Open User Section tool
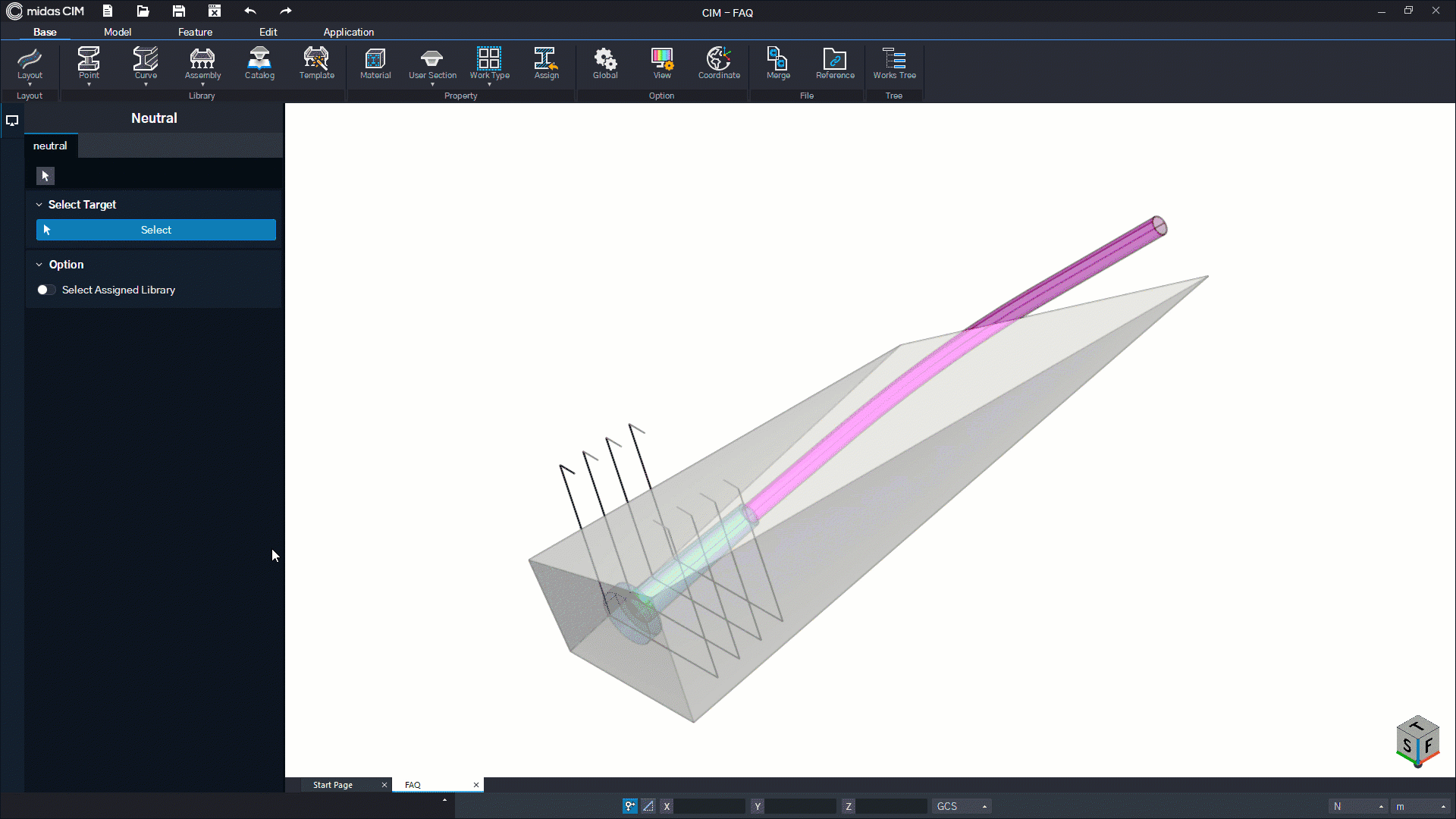 pyautogui.click(x=432, y=63)
